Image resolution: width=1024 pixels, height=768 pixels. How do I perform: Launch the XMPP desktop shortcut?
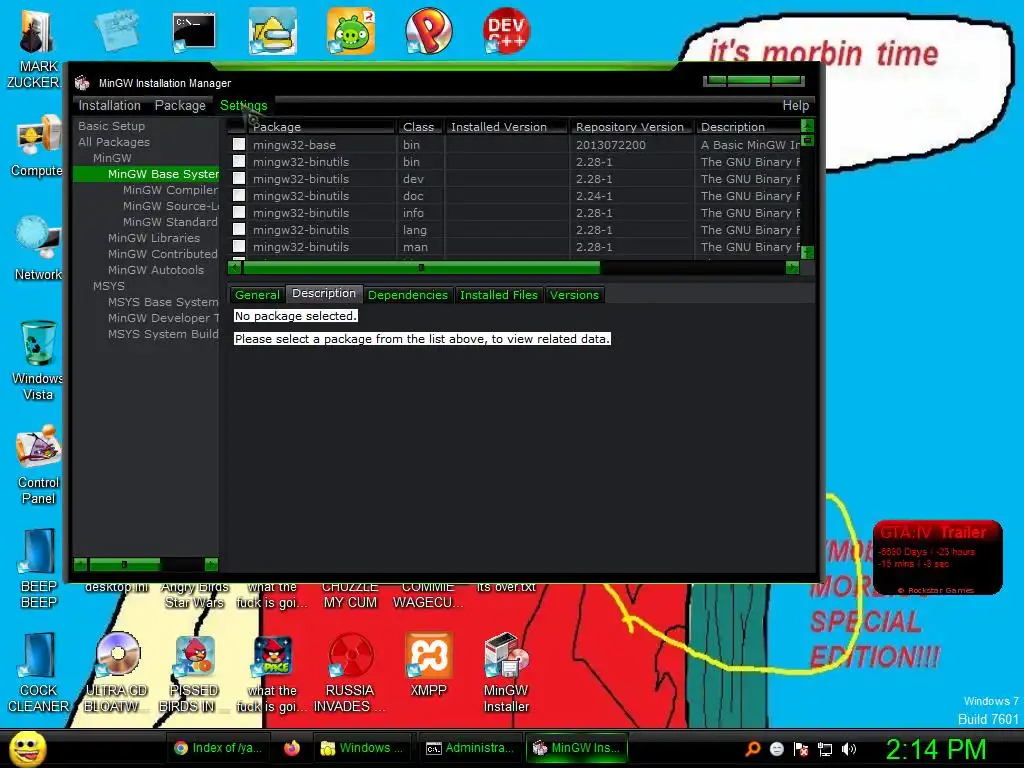(428, 663)
